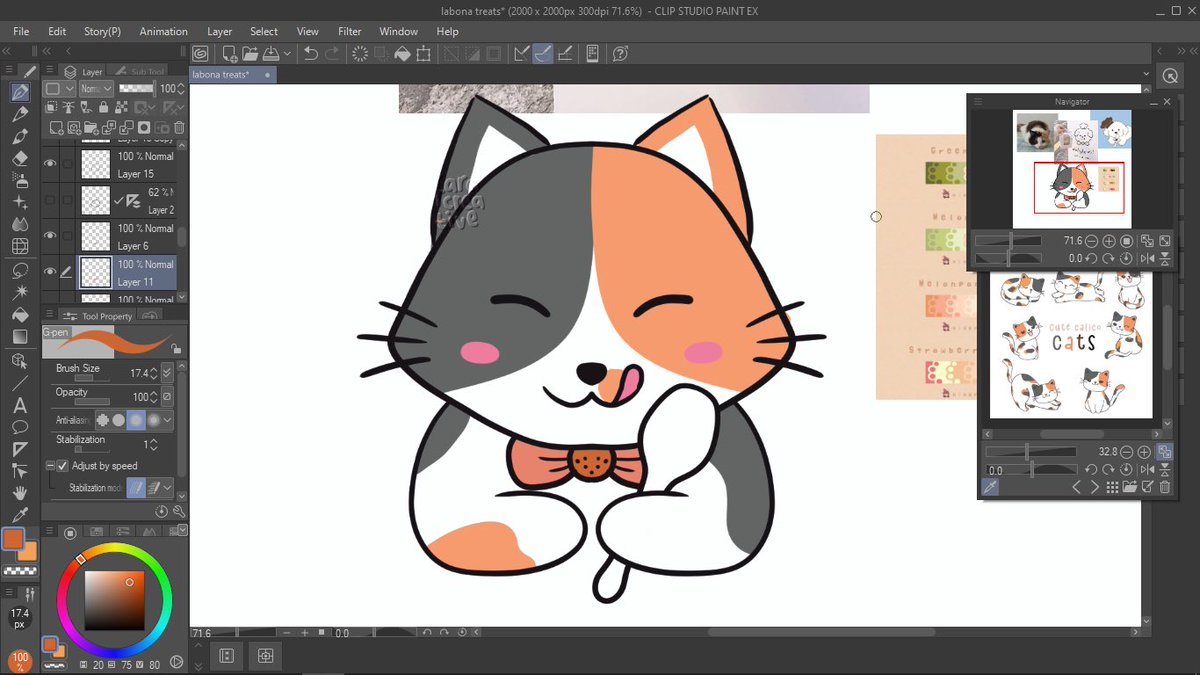Select the Eyedropper tool
The image size is (1200, 675).
19,515
